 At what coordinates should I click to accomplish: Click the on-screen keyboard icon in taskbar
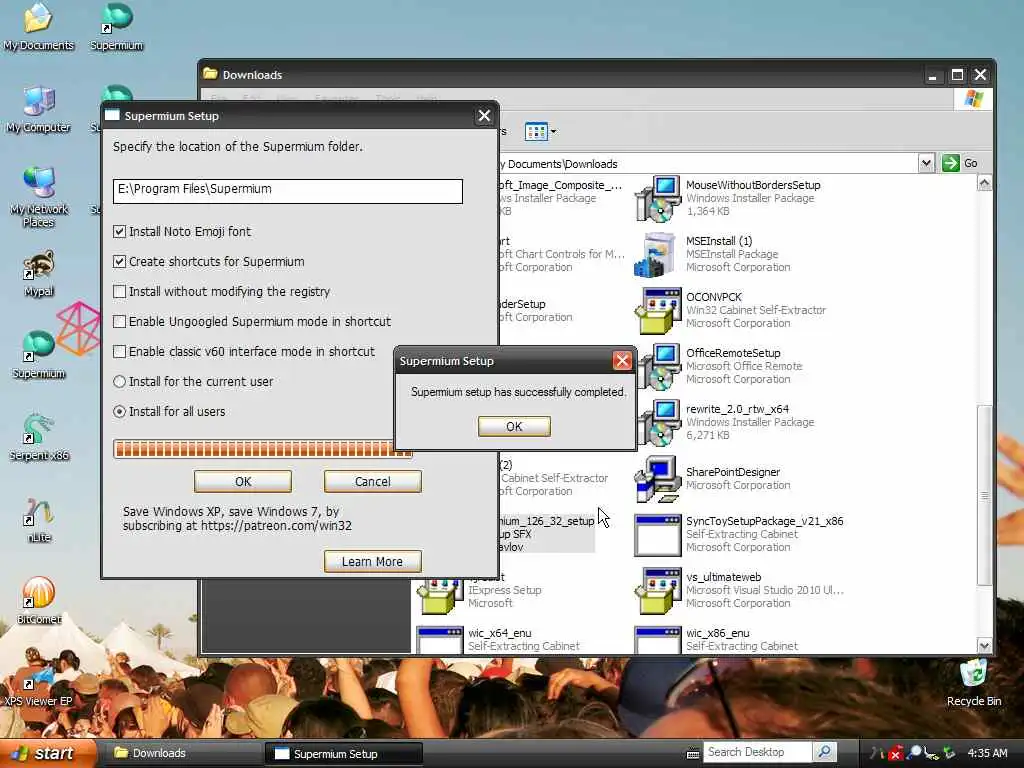693,754
